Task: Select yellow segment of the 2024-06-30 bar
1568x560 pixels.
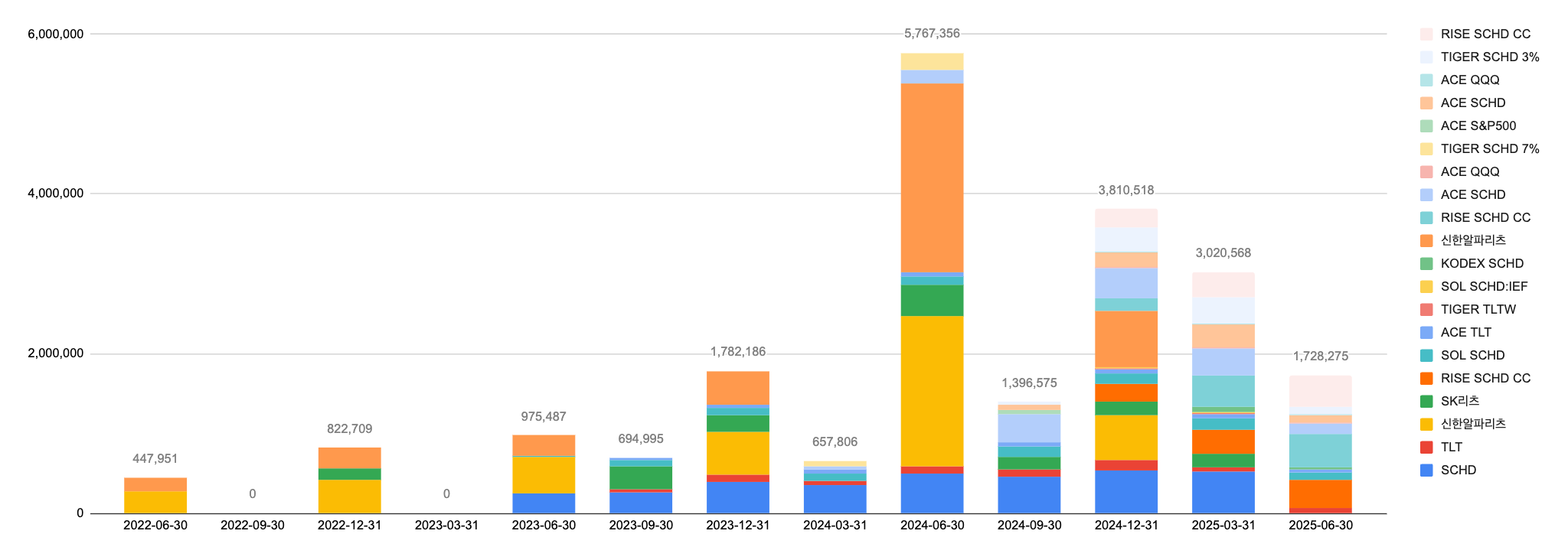Action: tap(932, 390)
